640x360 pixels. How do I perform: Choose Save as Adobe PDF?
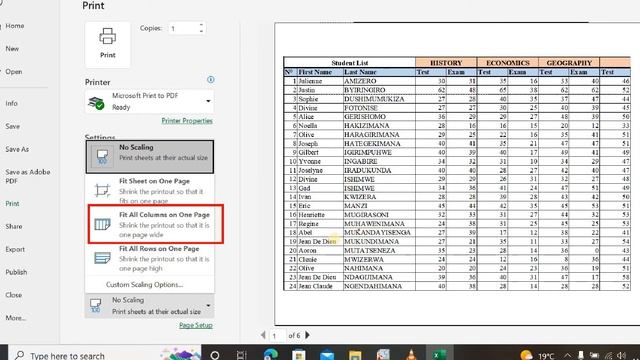point(27,176)
